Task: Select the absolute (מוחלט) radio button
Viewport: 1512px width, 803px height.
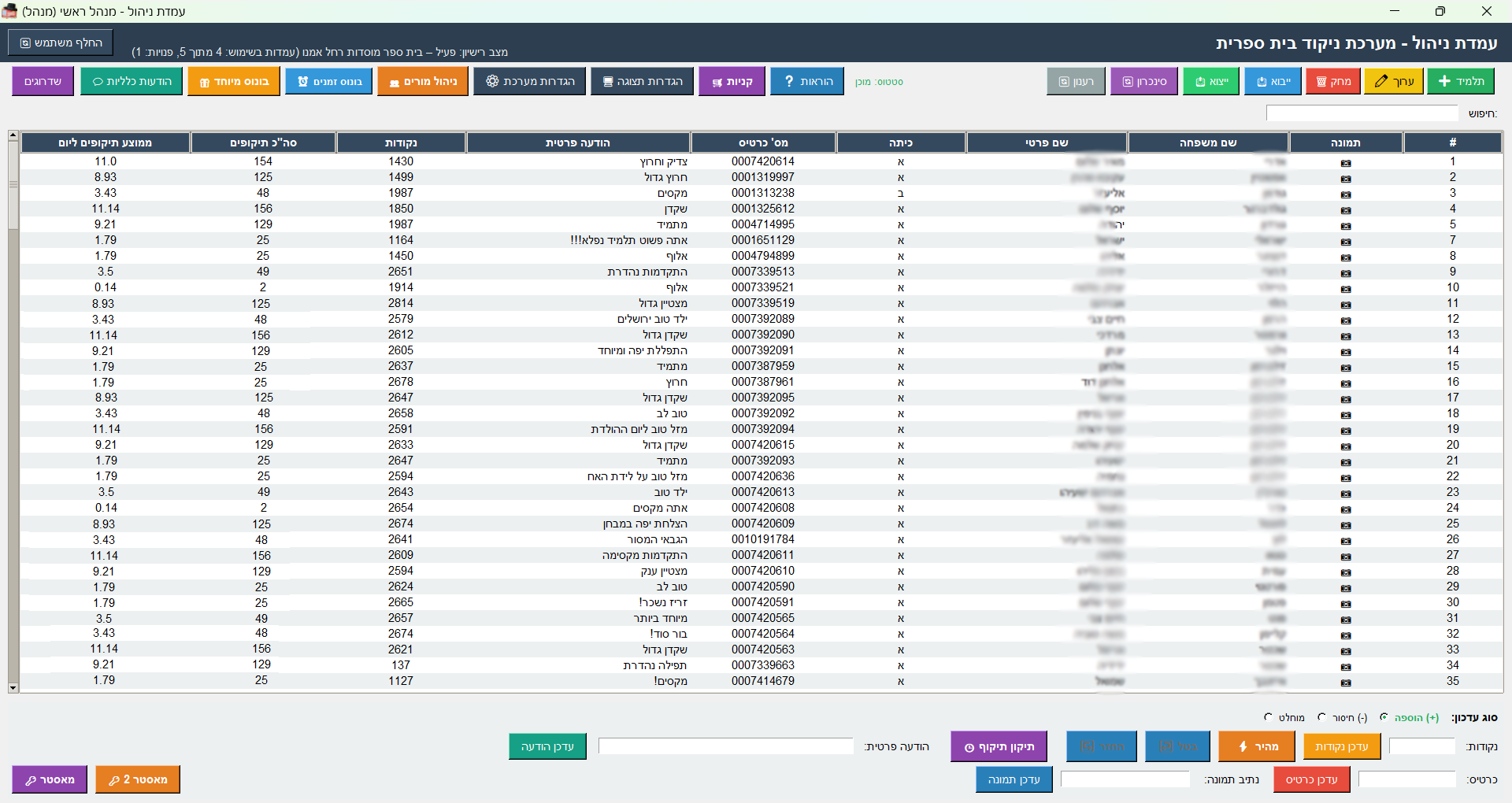Action: (1268, 717)
